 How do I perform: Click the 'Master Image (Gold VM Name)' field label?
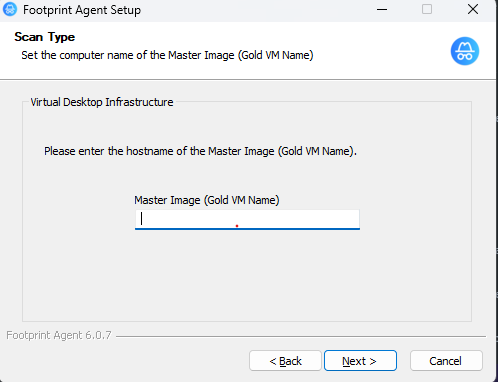(207, 200)
